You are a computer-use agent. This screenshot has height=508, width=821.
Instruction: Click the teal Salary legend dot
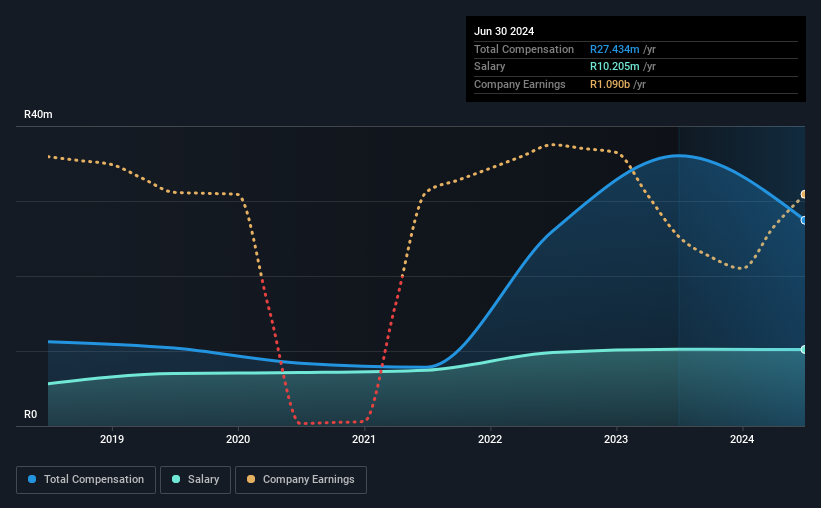176,479
